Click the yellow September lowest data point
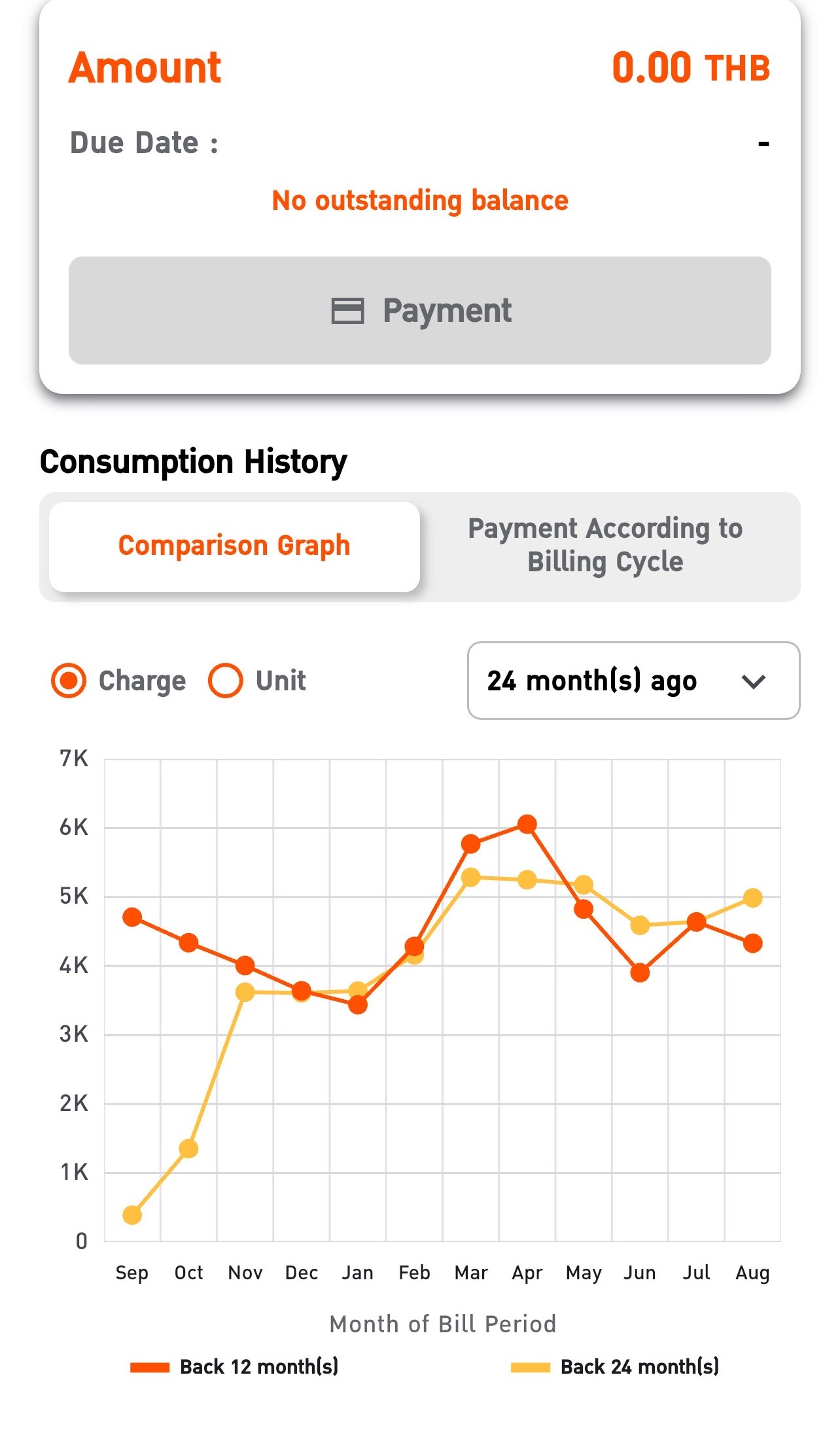Image resolution: width=840 pixels, height=1454 pixels. [132, 1215]
